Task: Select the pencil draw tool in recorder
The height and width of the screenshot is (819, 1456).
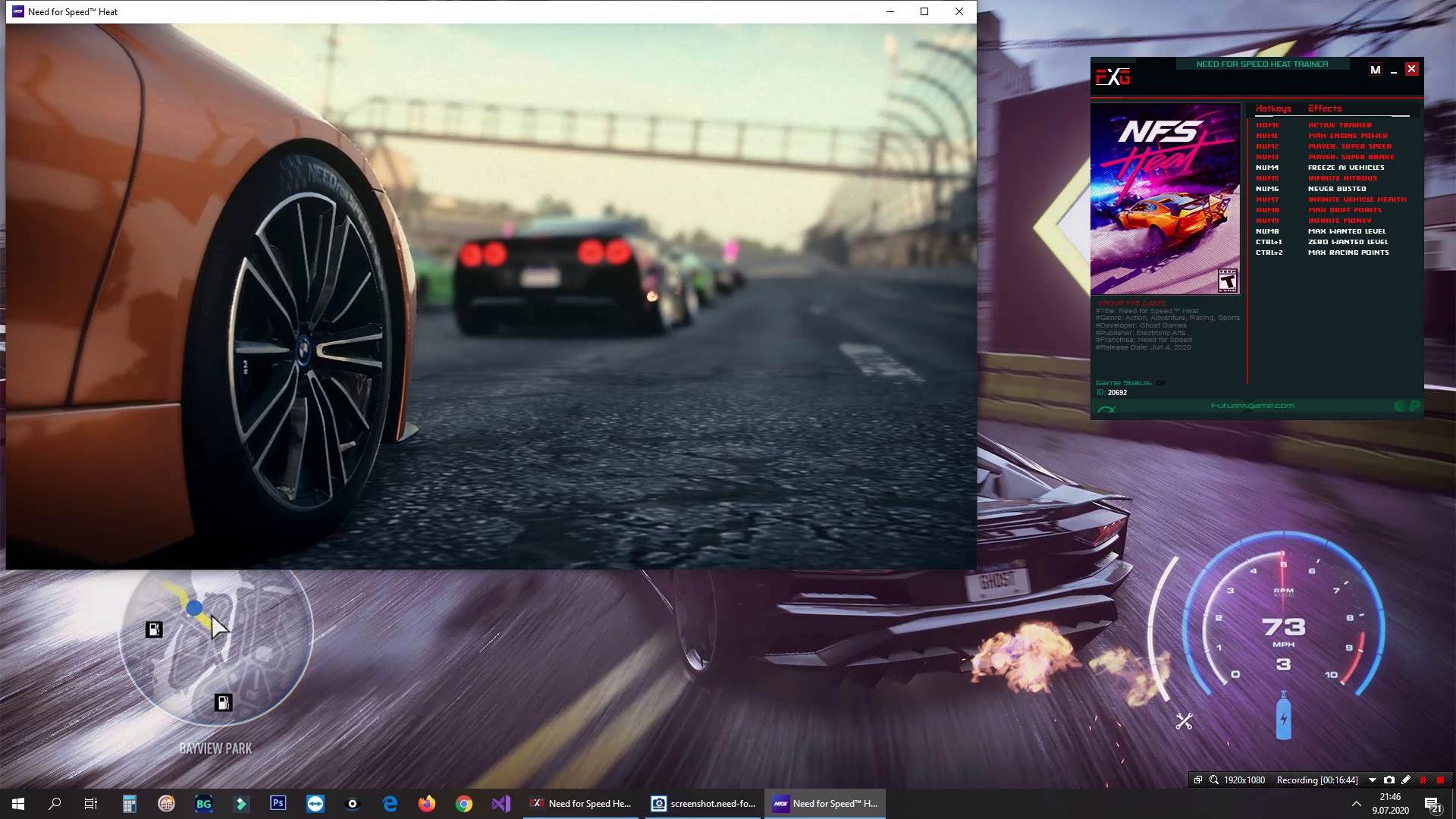Action: (x=1406, y=780)
